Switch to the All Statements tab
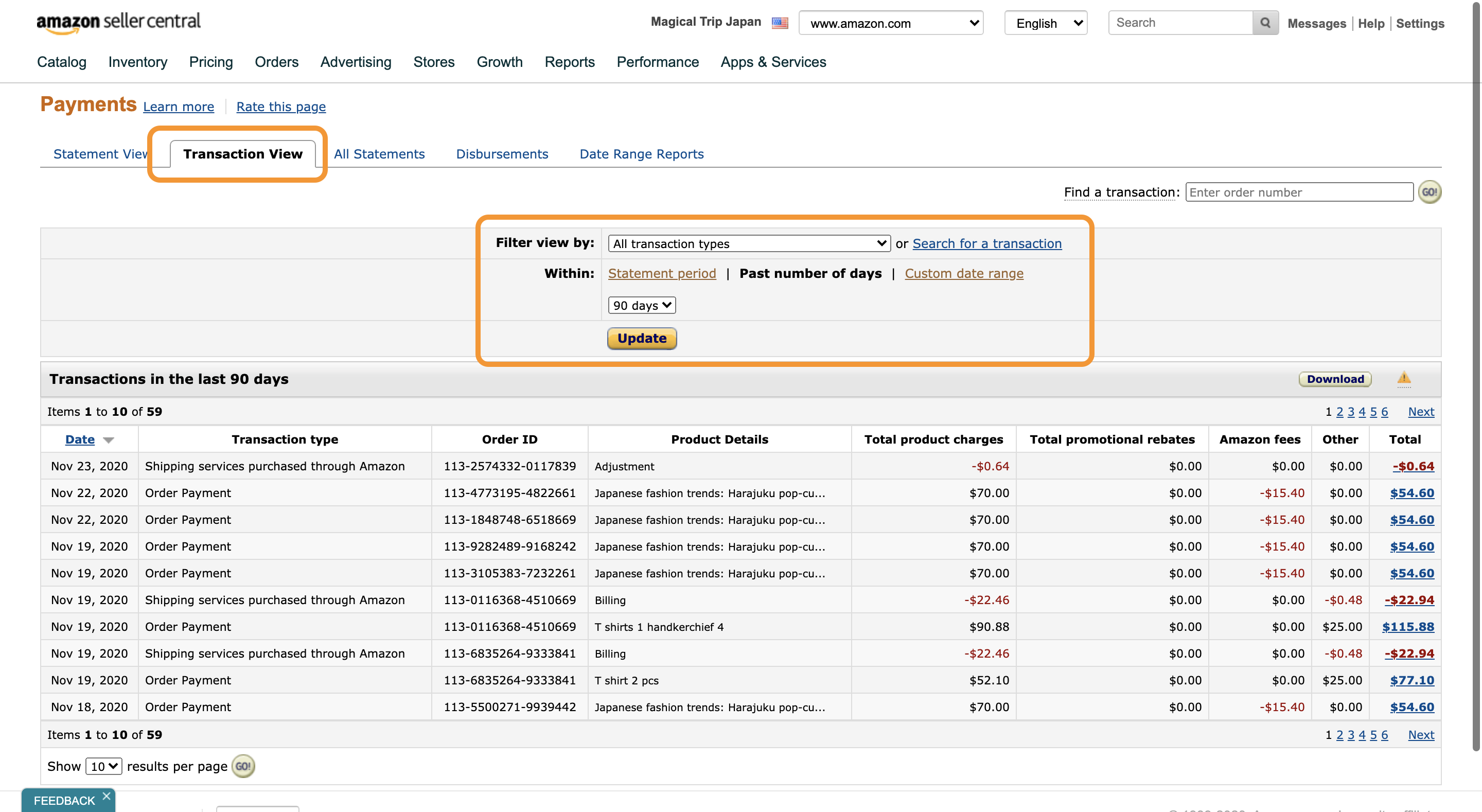1482x812 pixels. click(x=379, y=154)
